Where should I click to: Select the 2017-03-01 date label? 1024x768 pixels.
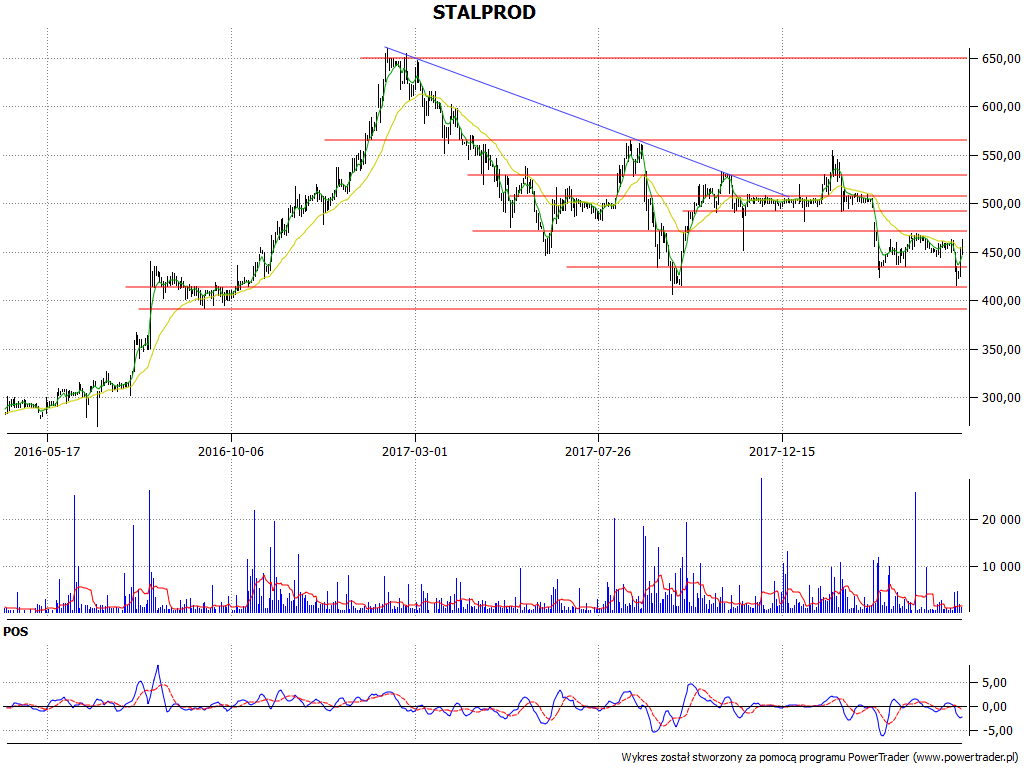click(415, 451)
